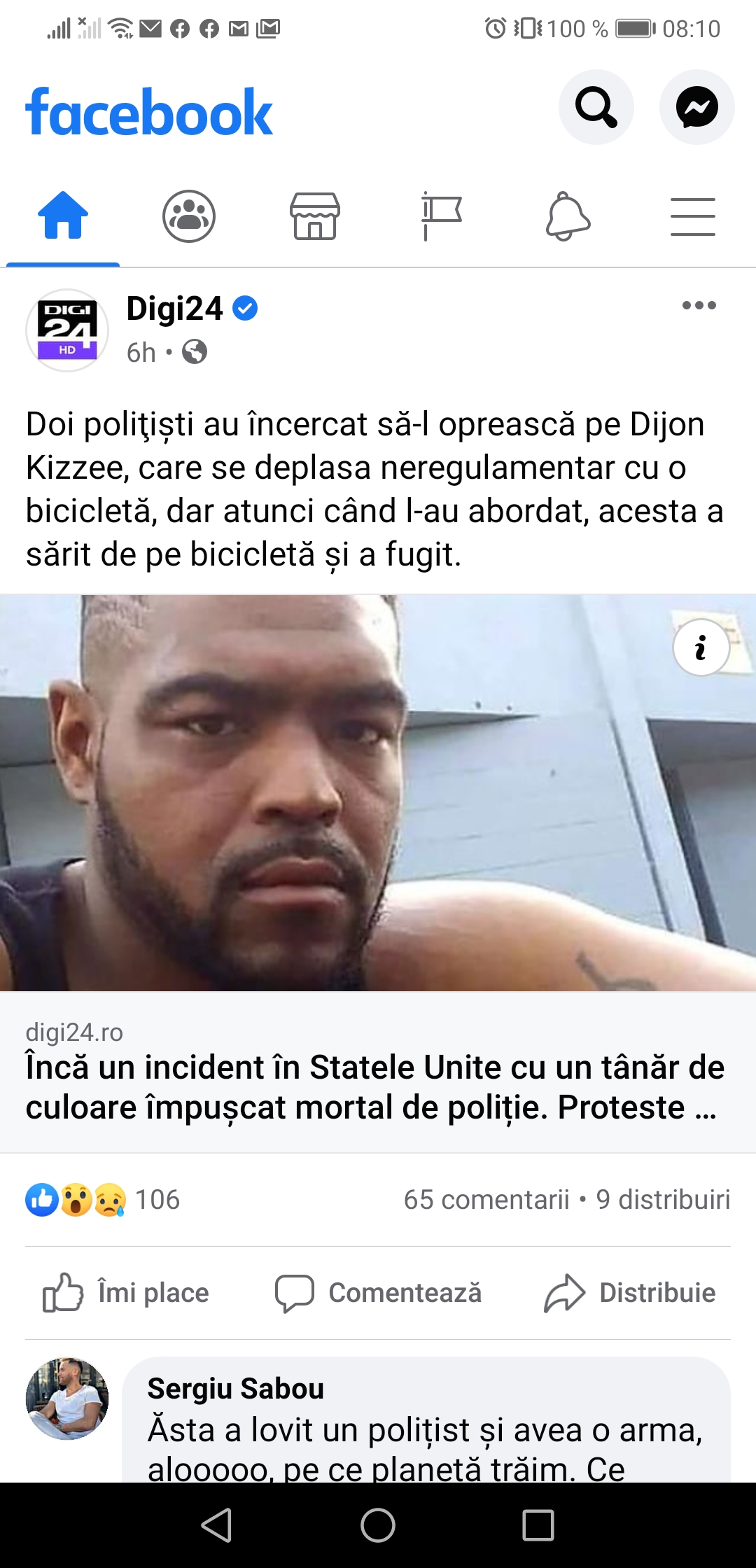Open three-dot options for Digi24 post

coord(699,305)
